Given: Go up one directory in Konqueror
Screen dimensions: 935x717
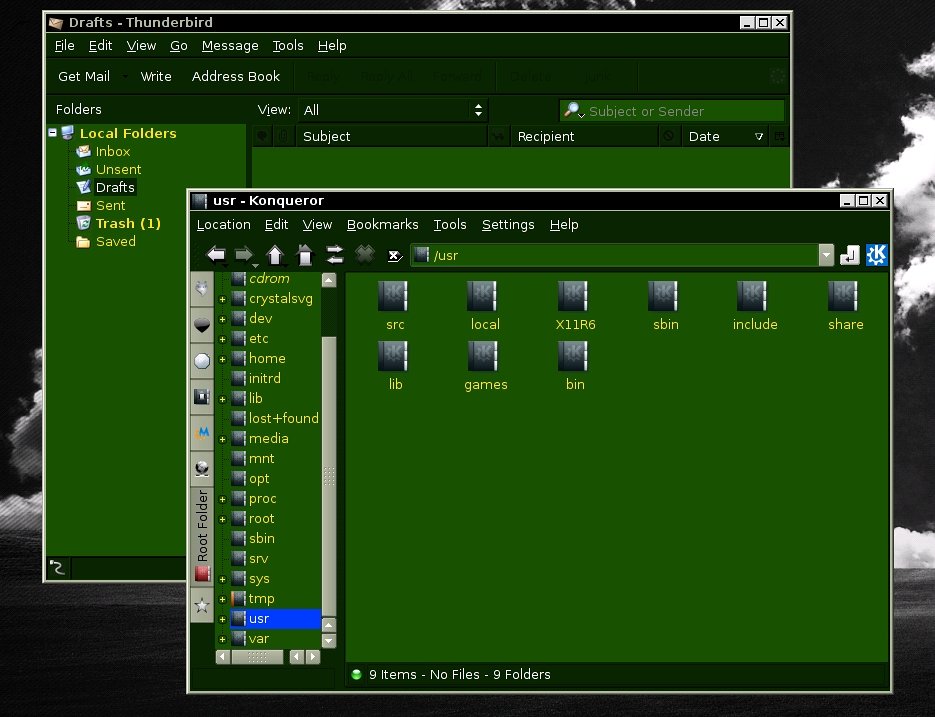Looking at the screenshot, I should [275, 255].
